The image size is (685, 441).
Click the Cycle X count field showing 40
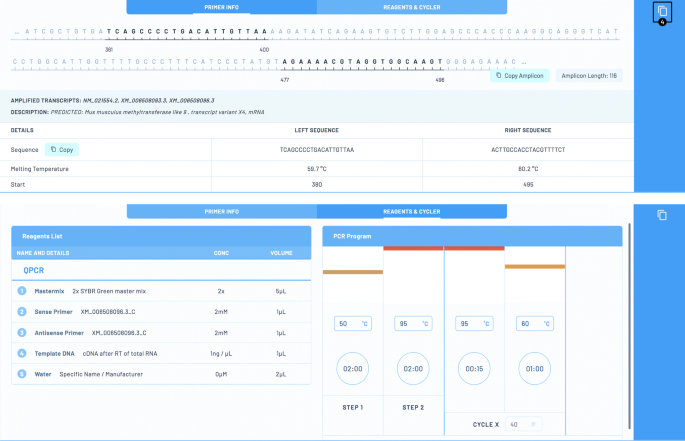point(524,425)
